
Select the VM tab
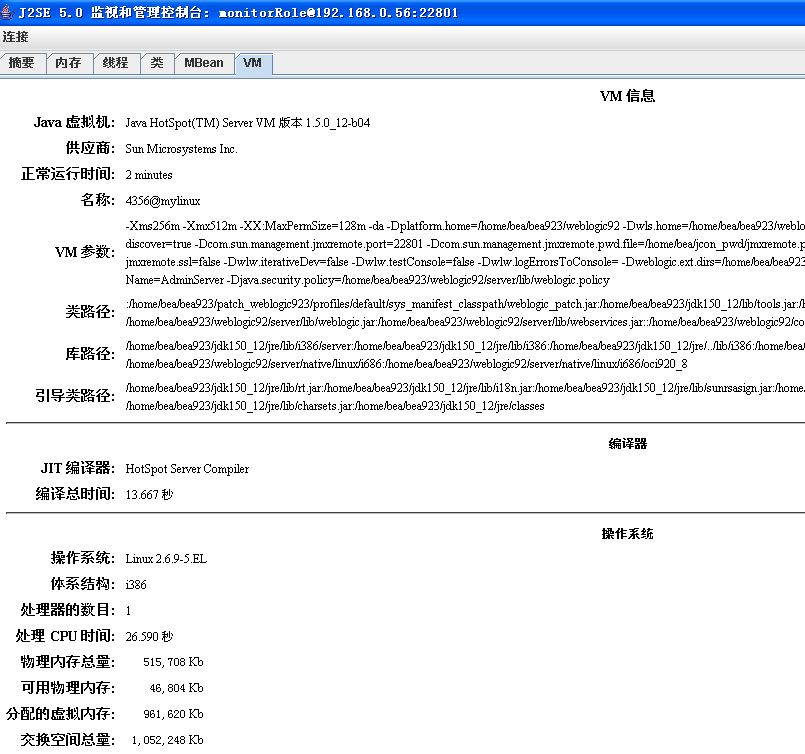pyautogui.click(x=253, y=63)
